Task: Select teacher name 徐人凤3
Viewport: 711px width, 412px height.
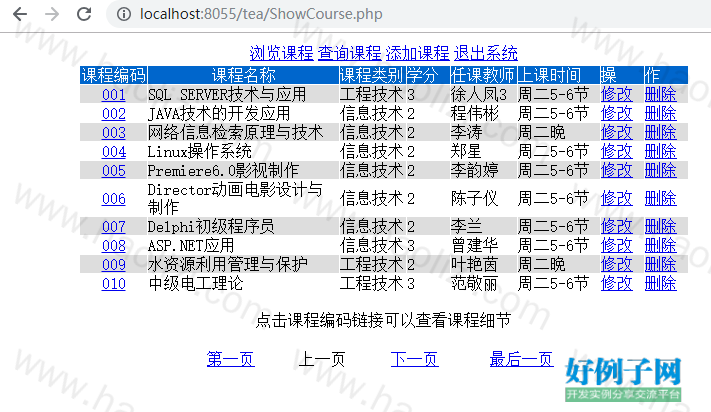Action: coord(479,95)
